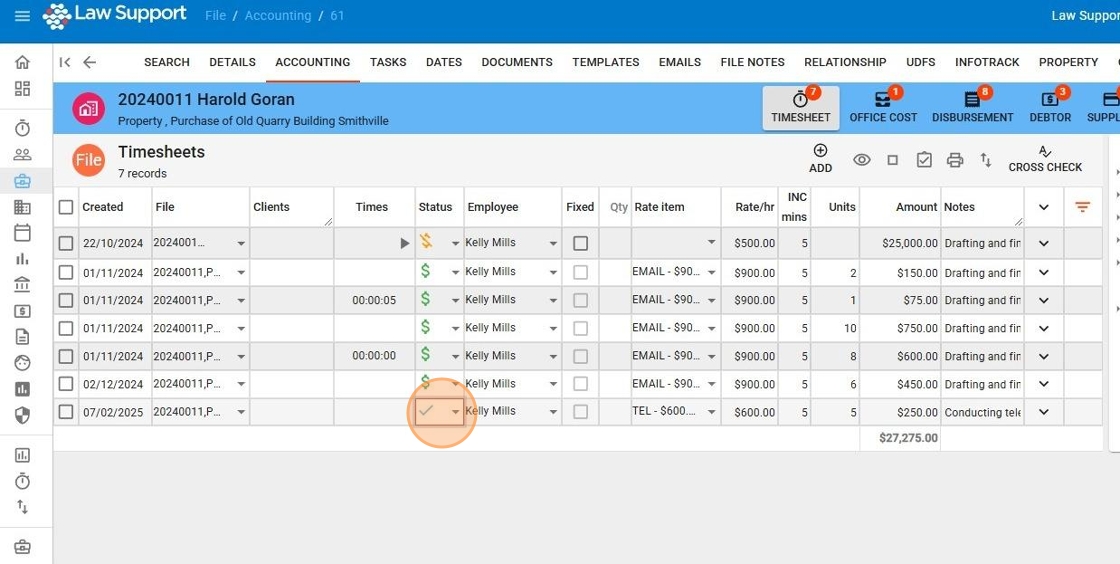1120x564 pixels.
Task: Select all rows with header checkbox
Action: 66,207
